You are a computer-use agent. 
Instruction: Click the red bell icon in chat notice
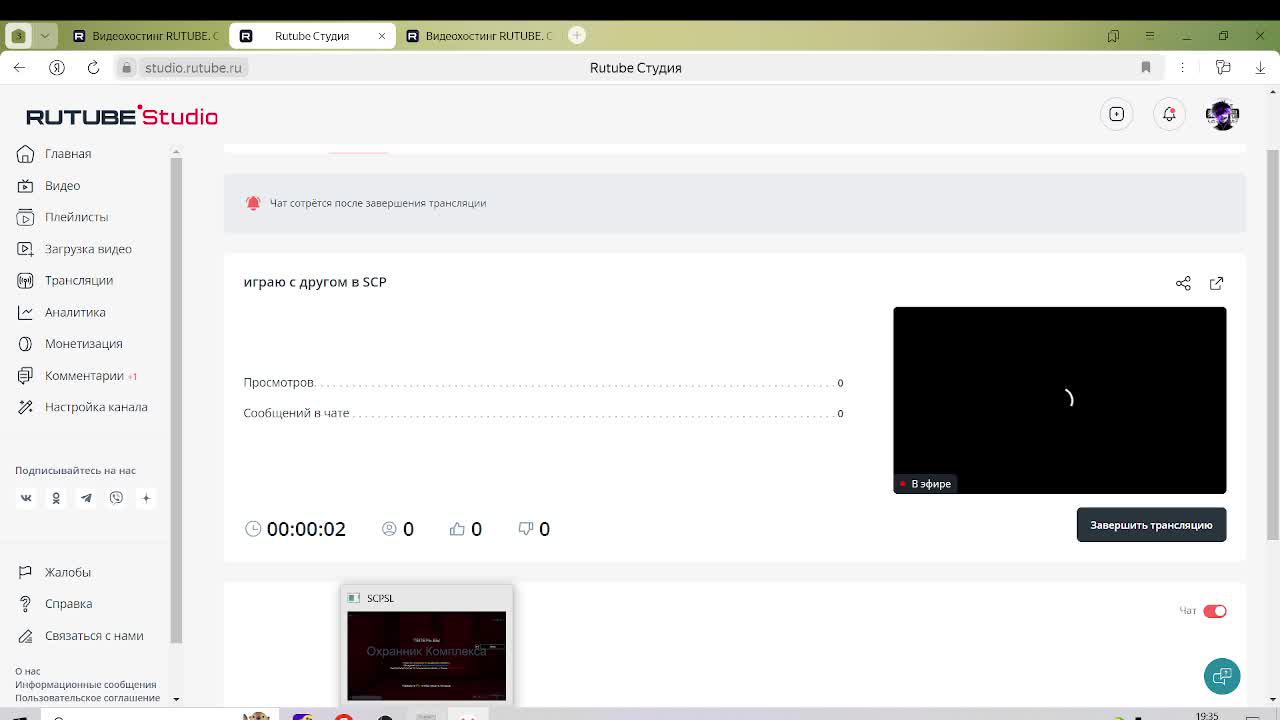(x=253, y=203)
